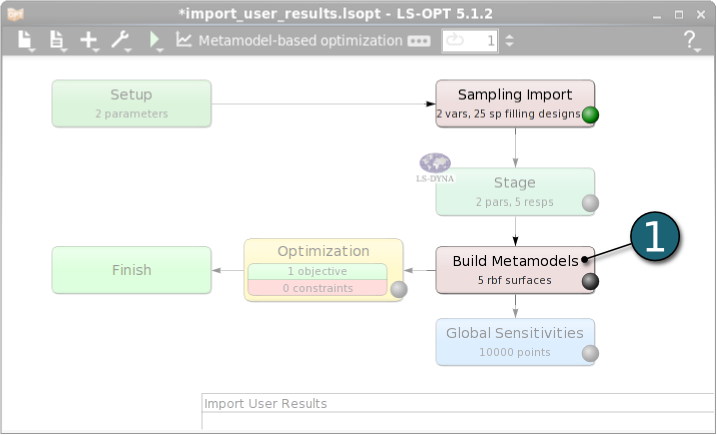The image size is (717, 435).
Task: Open the Sampling Import box
Action: tap(515, 103)
